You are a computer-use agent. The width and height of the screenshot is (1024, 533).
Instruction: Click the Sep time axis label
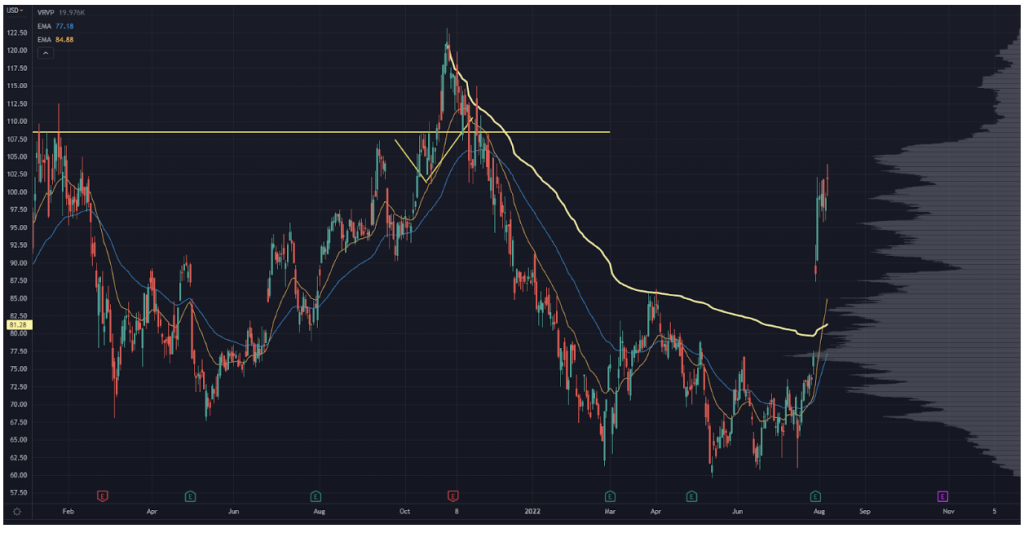pos(865,511)
